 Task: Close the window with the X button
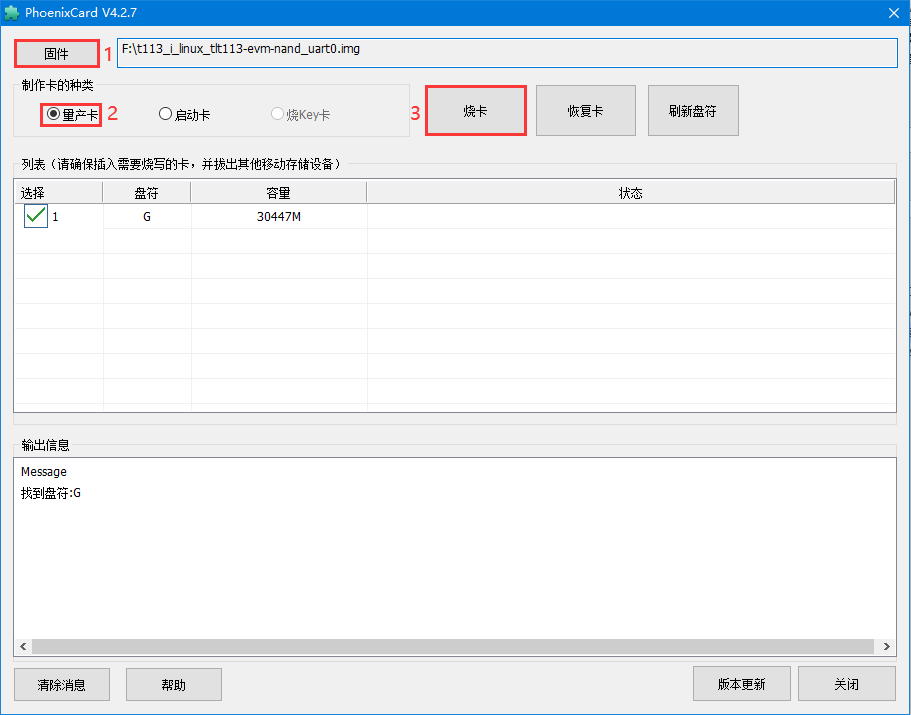click(x=894, y=13)
